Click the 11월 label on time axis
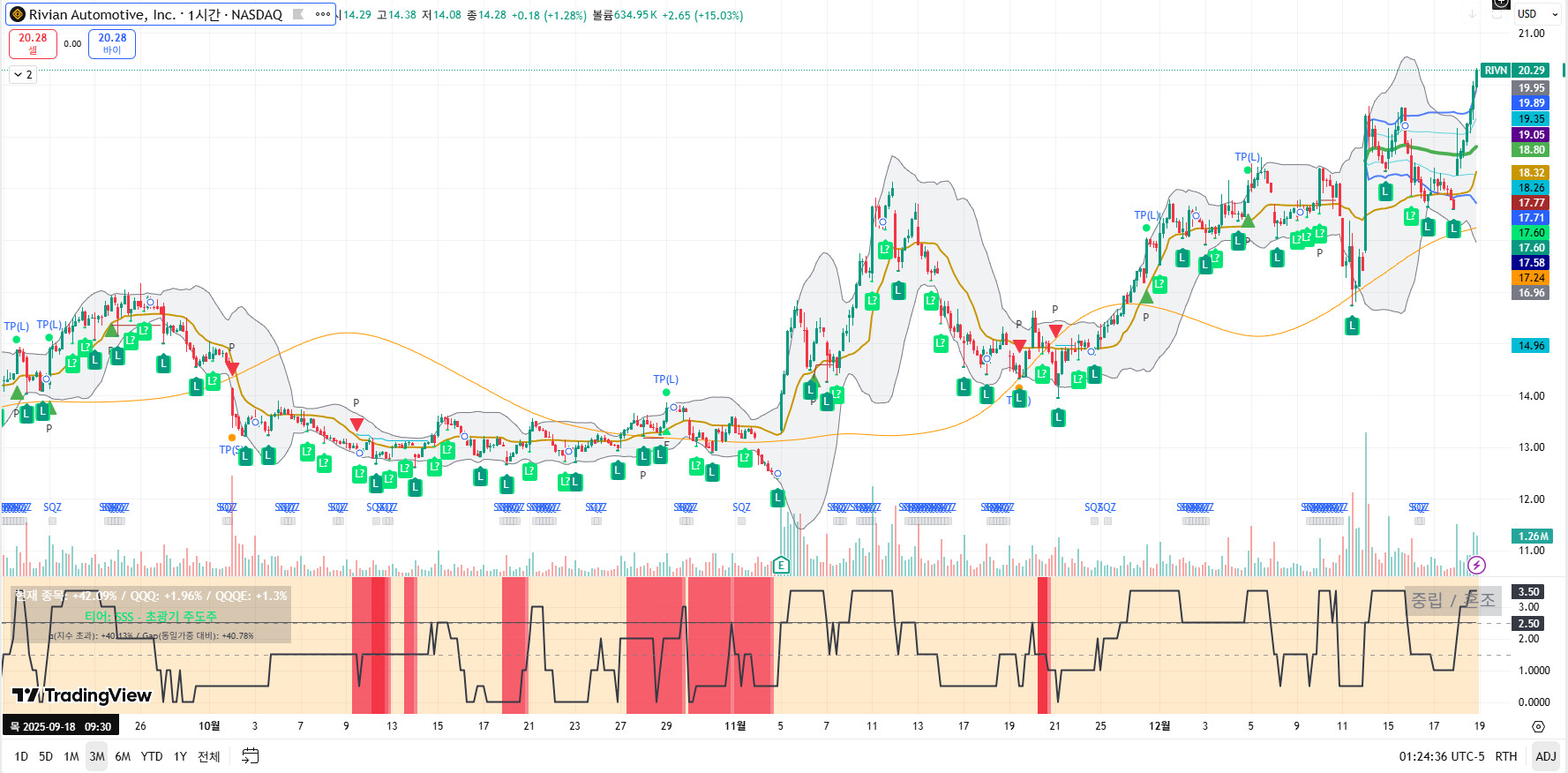Screen dimensions: 1568x773 (x=735, y=726)
